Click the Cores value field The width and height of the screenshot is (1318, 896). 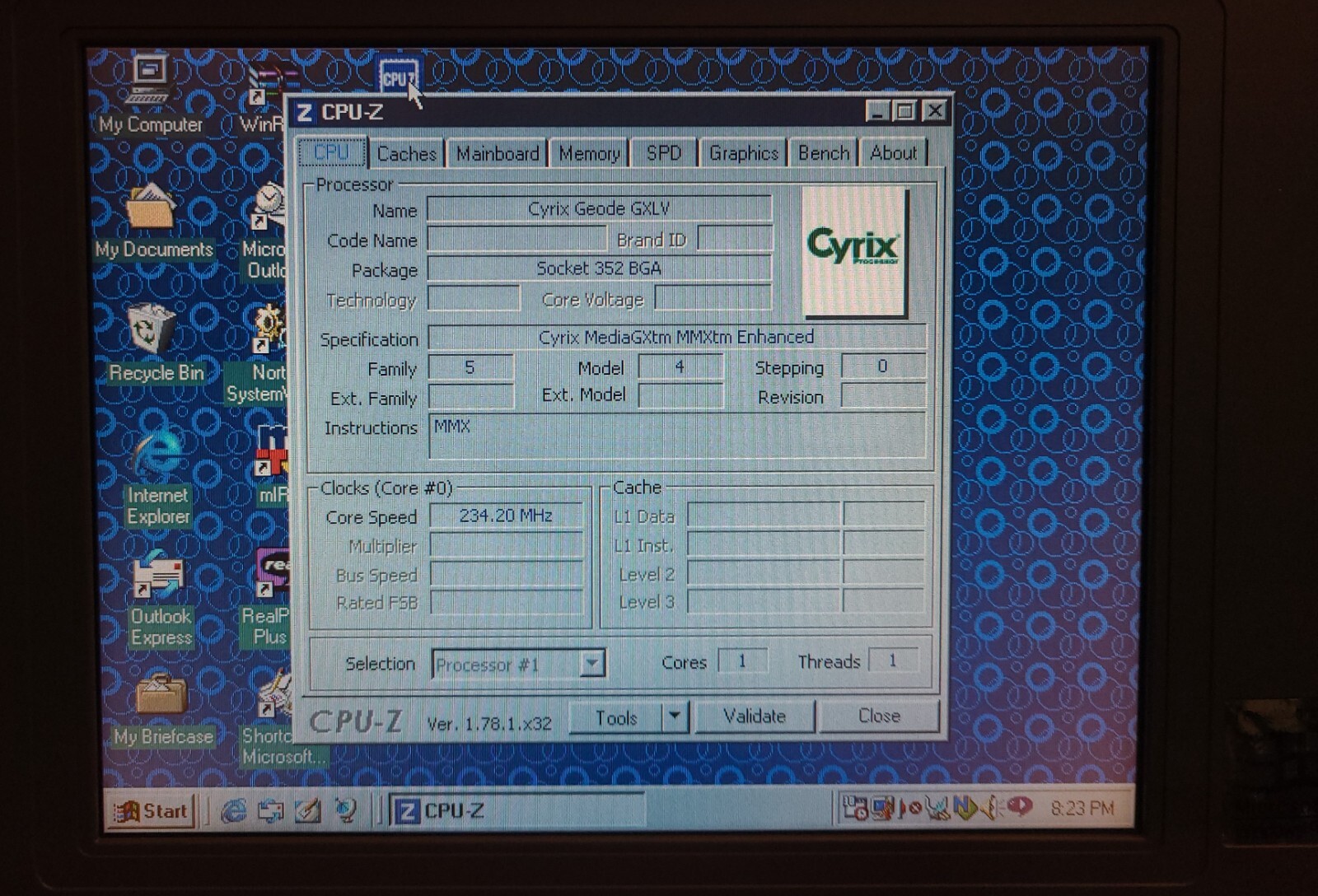(742, 661)
